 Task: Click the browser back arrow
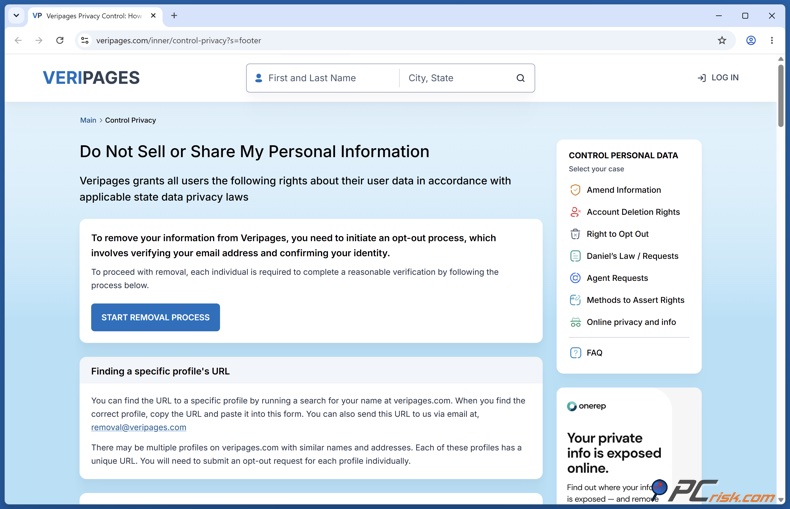click(x=18, y=40)
